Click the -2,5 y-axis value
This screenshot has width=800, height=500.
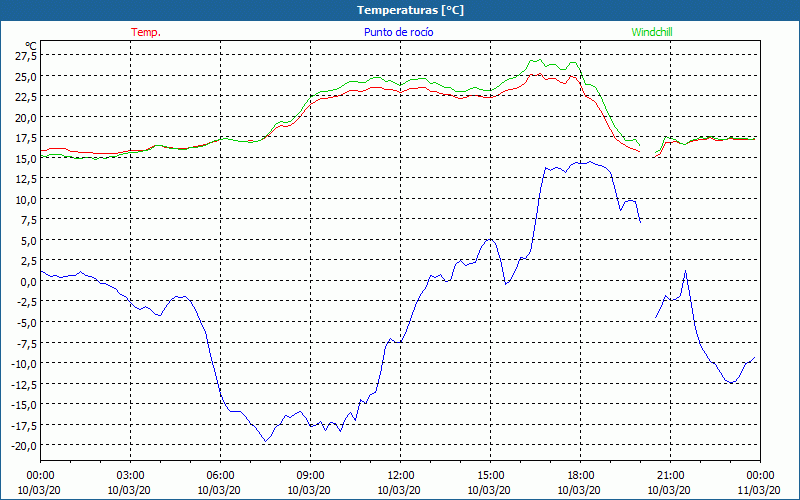(27, 302)
